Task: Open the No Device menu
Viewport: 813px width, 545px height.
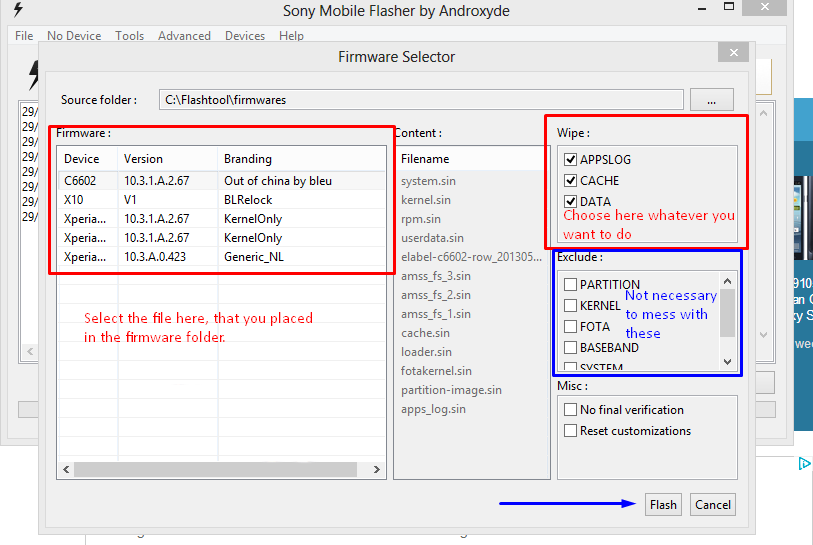Action: (x=74, y=36)
